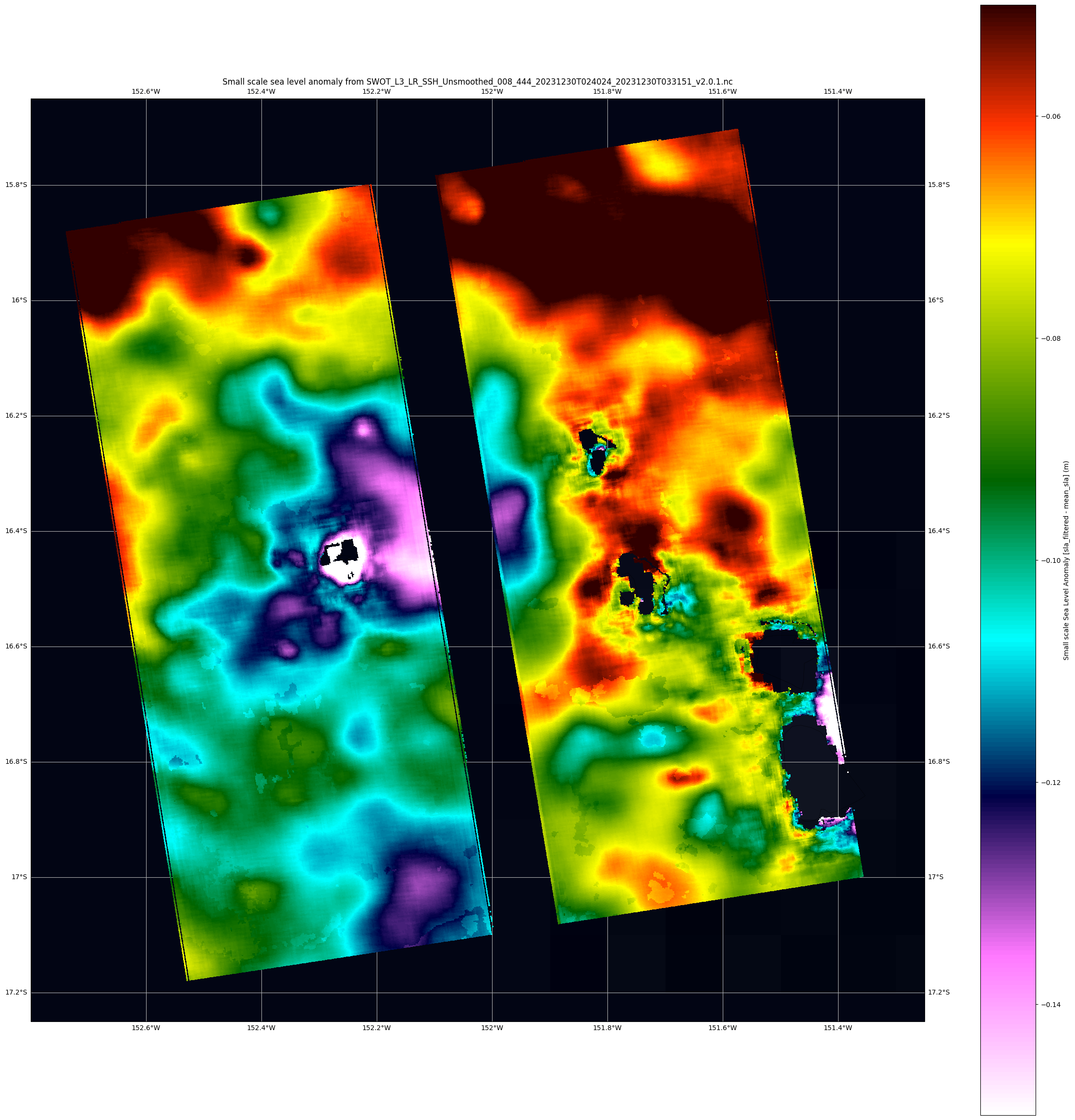1075x1120 pixels.
Task: Click the 152.4°W label on top axis
Action: pyautogui.click(x=261, y=91)
